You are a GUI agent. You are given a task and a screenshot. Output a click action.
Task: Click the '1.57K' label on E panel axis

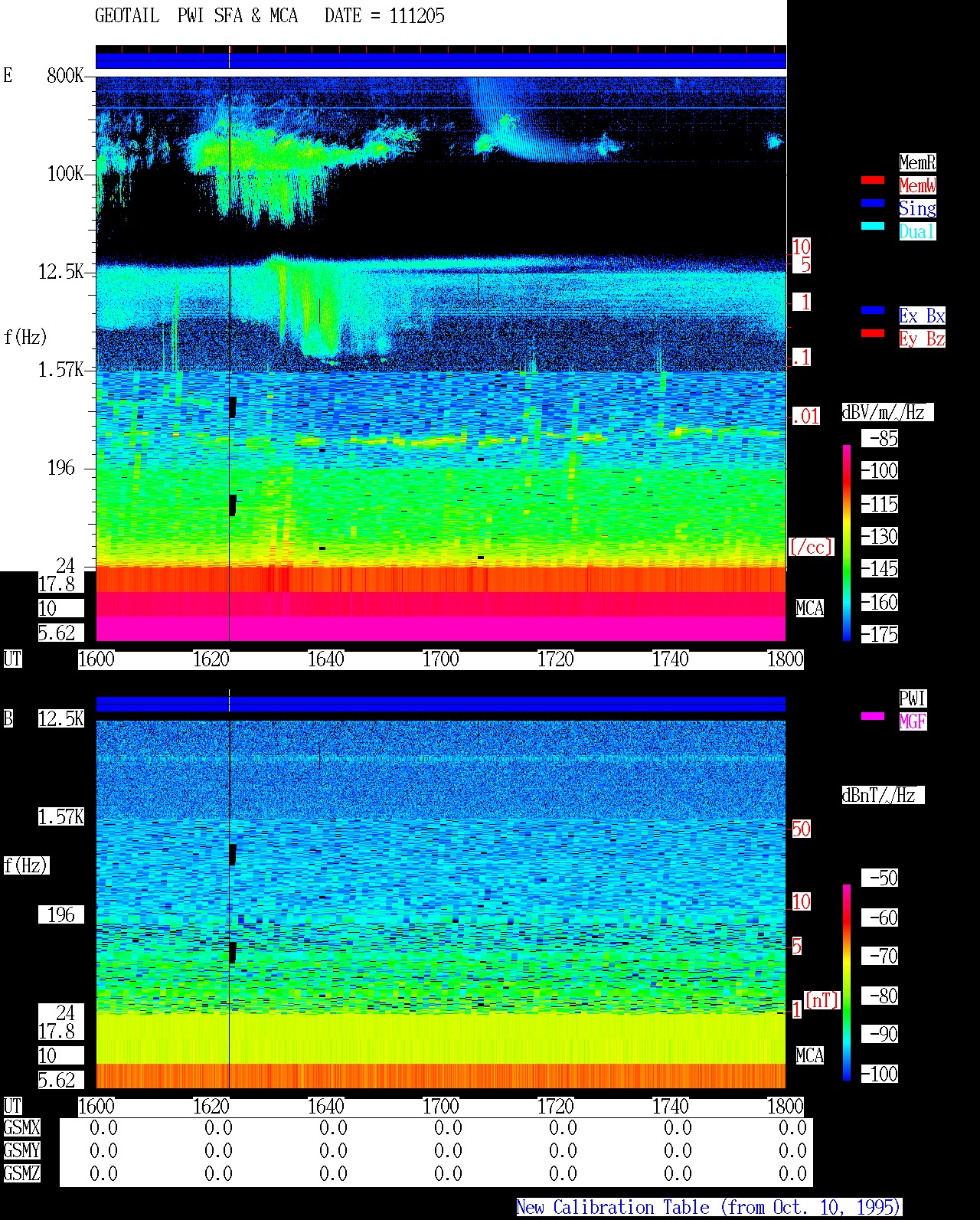(x=61, y=370)
